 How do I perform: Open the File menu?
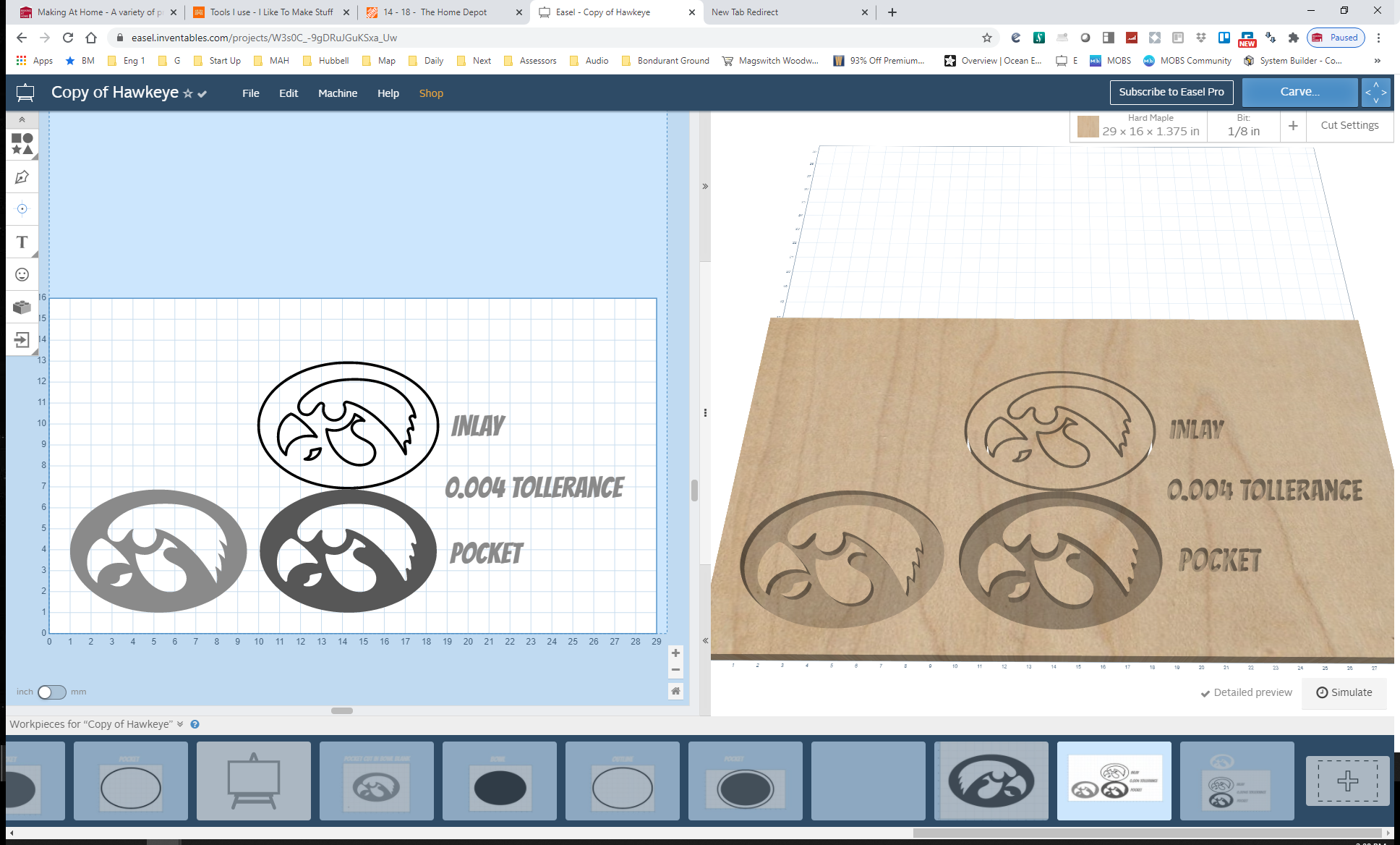[250, 93]
